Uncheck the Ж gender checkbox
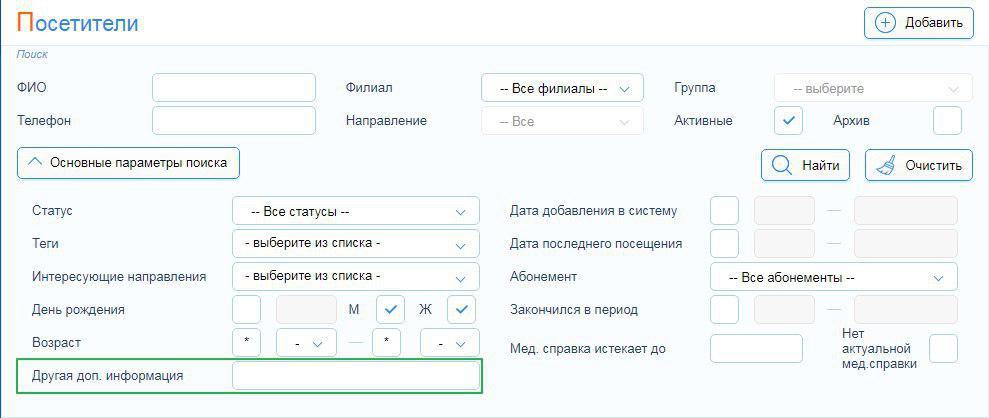 point(461,309)
